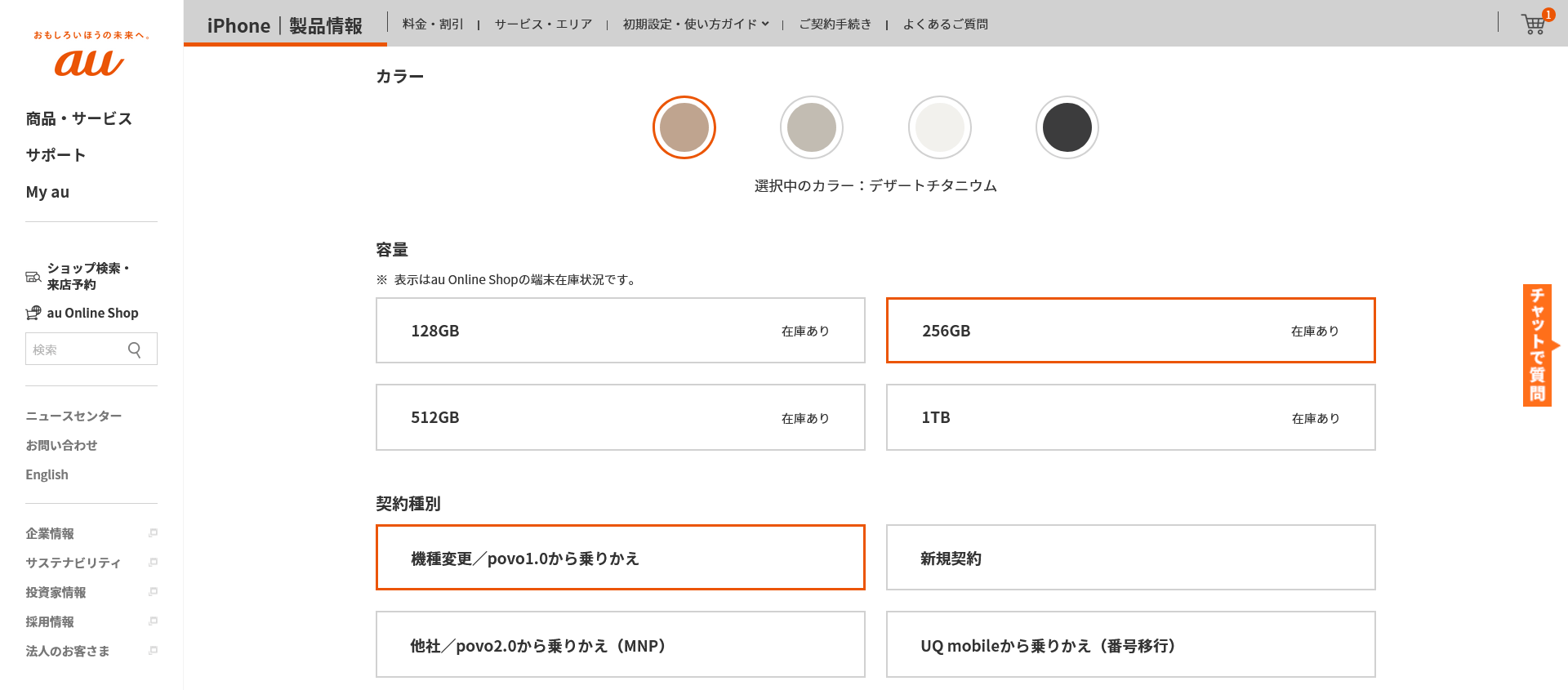The height and width of the screenshot is (690, 1568).
Task: Open ニュースセンター link
Action: coord(73,416)
